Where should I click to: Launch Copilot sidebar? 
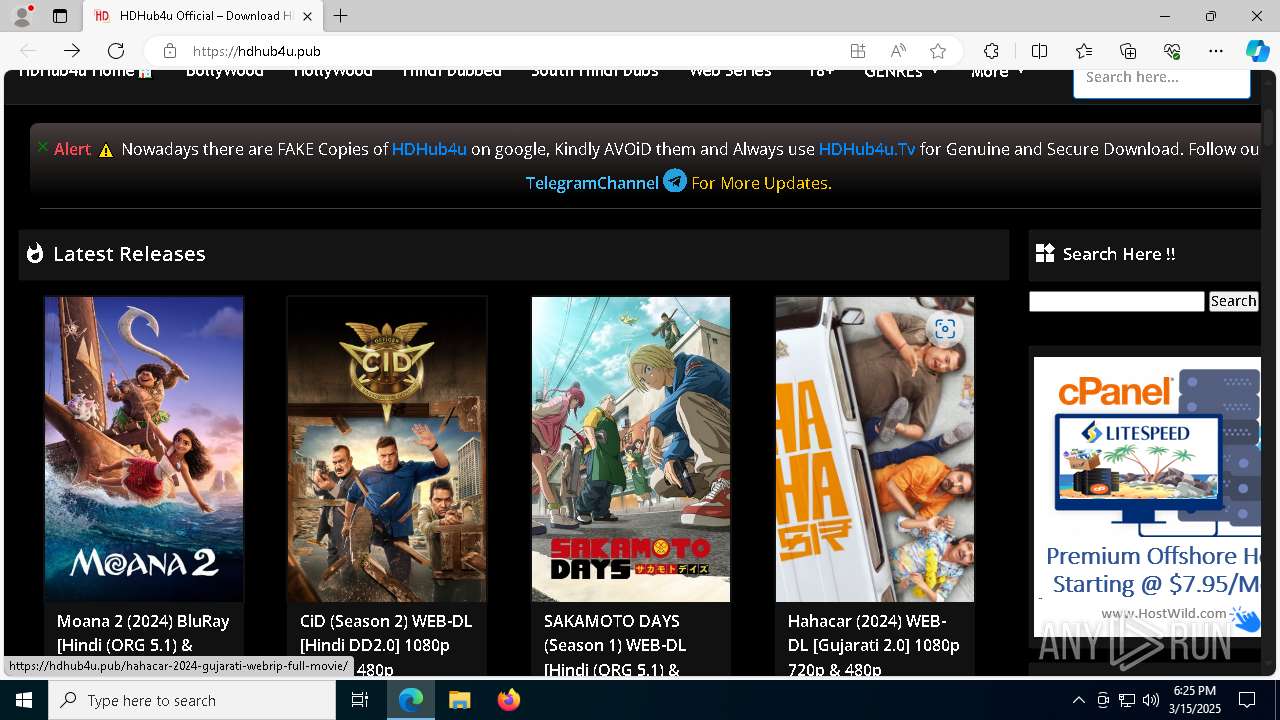(x=1257, y=51)
